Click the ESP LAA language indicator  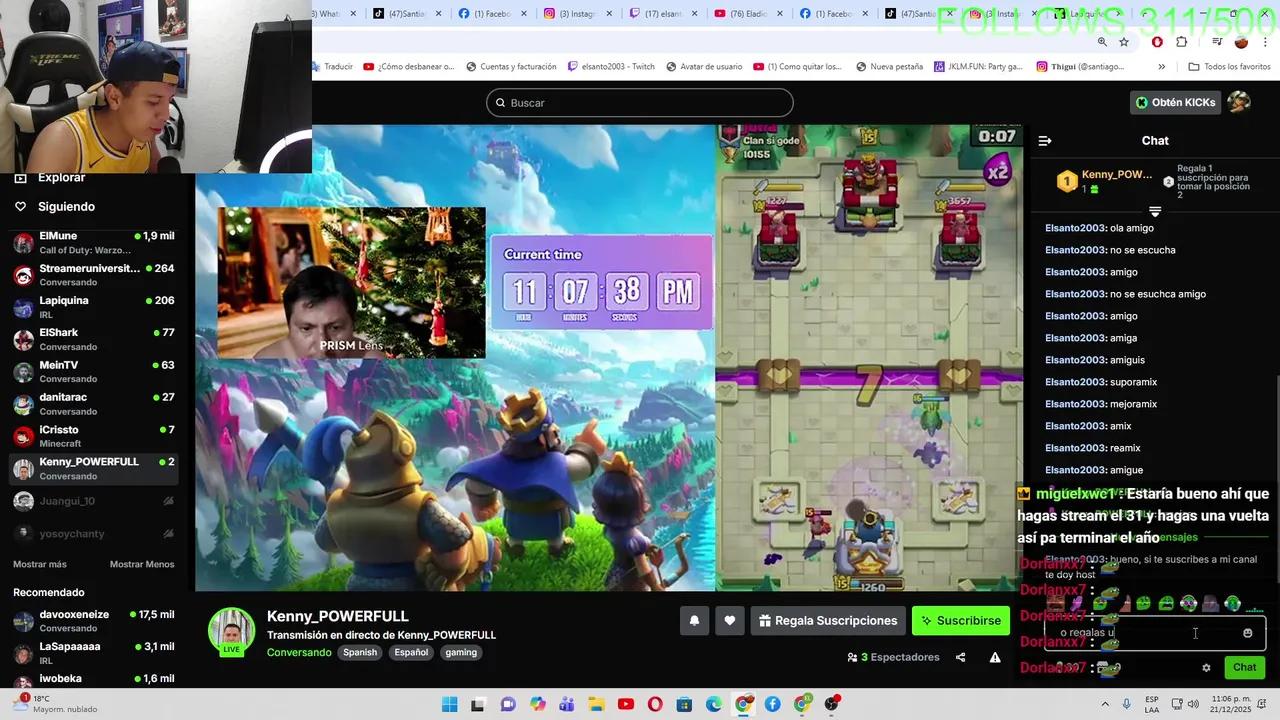pos(1152,704)
